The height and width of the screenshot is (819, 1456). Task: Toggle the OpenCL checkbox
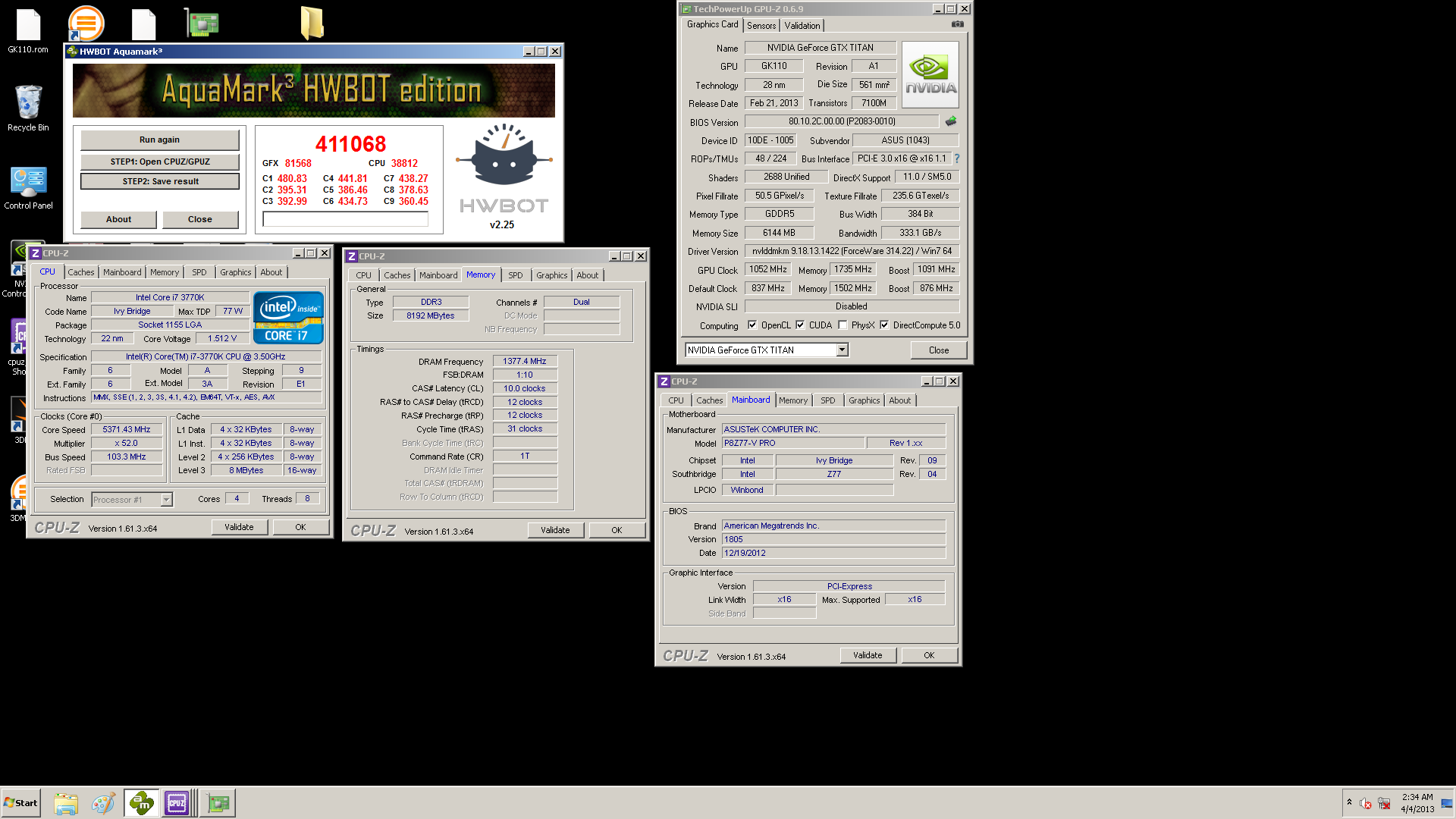coord(752,325)
